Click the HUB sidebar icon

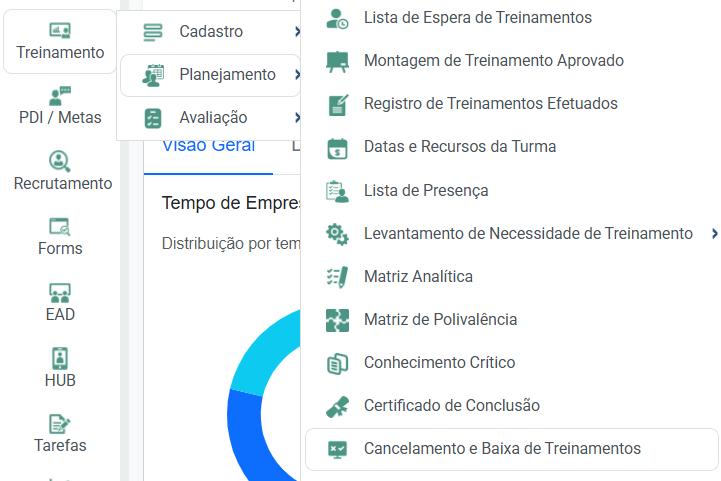click(x=60, y=359)
